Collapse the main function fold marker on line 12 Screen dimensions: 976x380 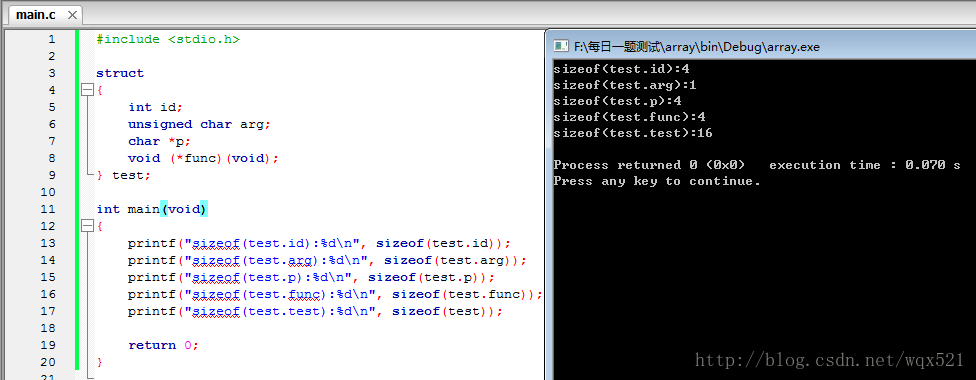click(x=87, y=226)
